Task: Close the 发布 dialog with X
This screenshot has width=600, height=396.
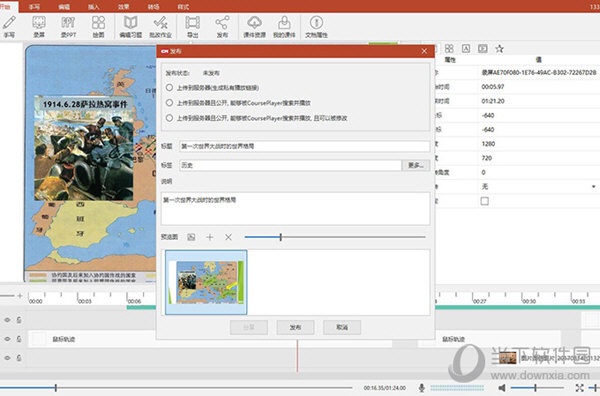Action: pyautogui.click(x=424, y=51)
